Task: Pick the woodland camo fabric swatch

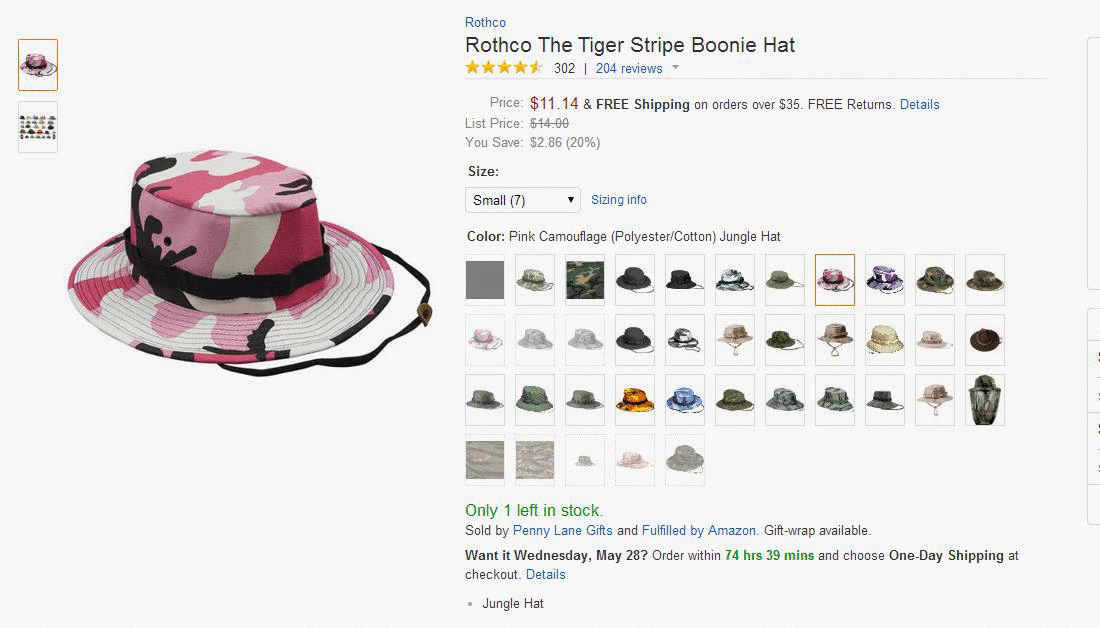Action: pos(584,280)
